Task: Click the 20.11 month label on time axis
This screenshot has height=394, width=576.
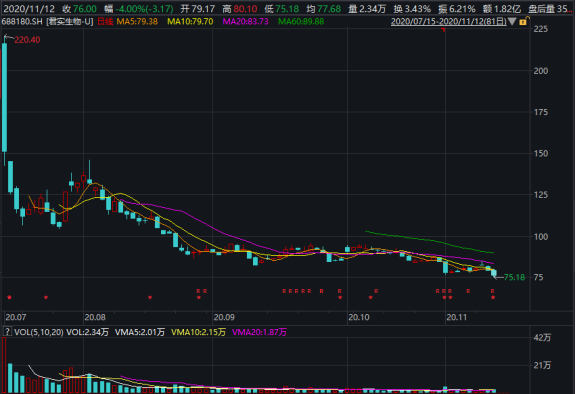Action: tap(457, 317)
